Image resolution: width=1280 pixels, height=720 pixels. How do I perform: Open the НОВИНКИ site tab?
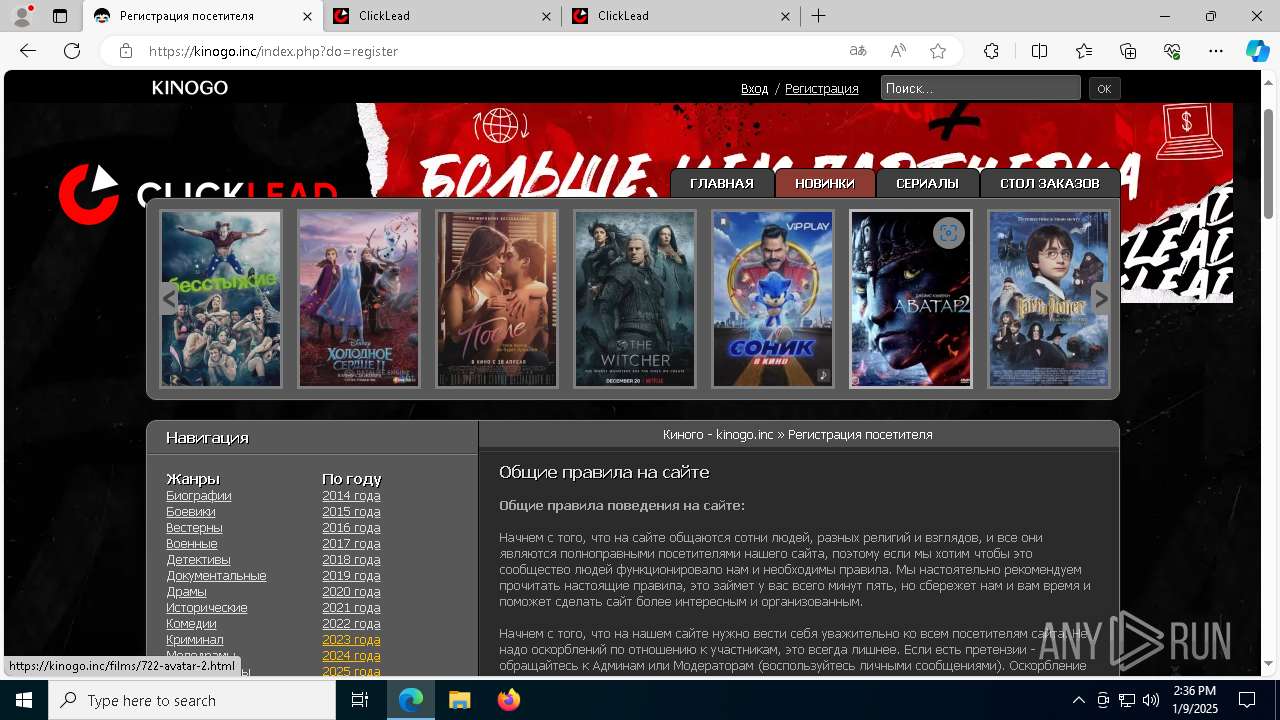tap(825, 183)
